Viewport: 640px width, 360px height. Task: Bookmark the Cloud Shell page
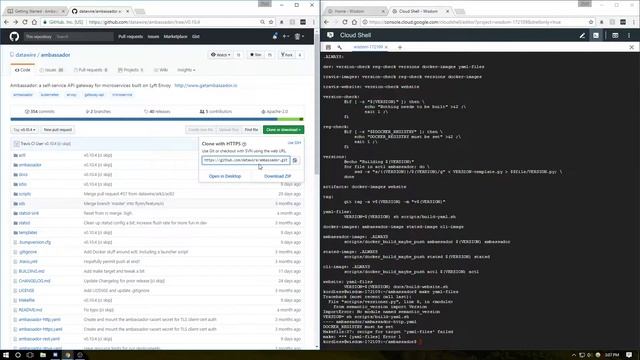point(591,22)
